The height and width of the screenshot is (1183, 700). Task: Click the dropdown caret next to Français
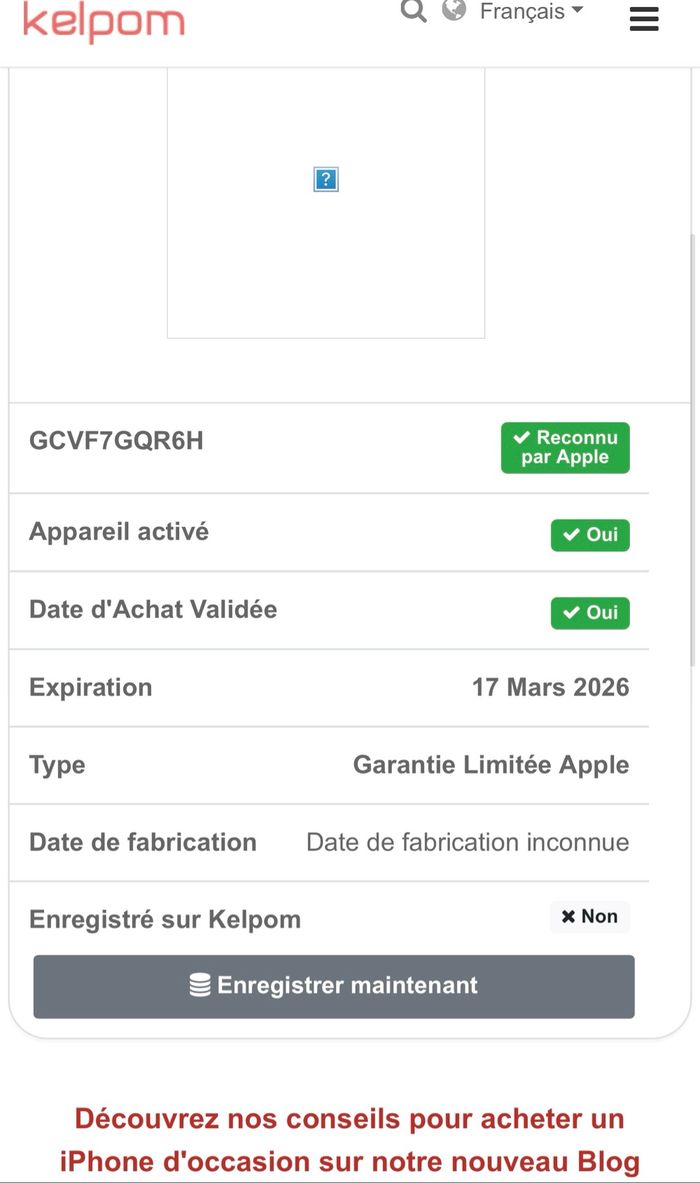tap(578, 11)
